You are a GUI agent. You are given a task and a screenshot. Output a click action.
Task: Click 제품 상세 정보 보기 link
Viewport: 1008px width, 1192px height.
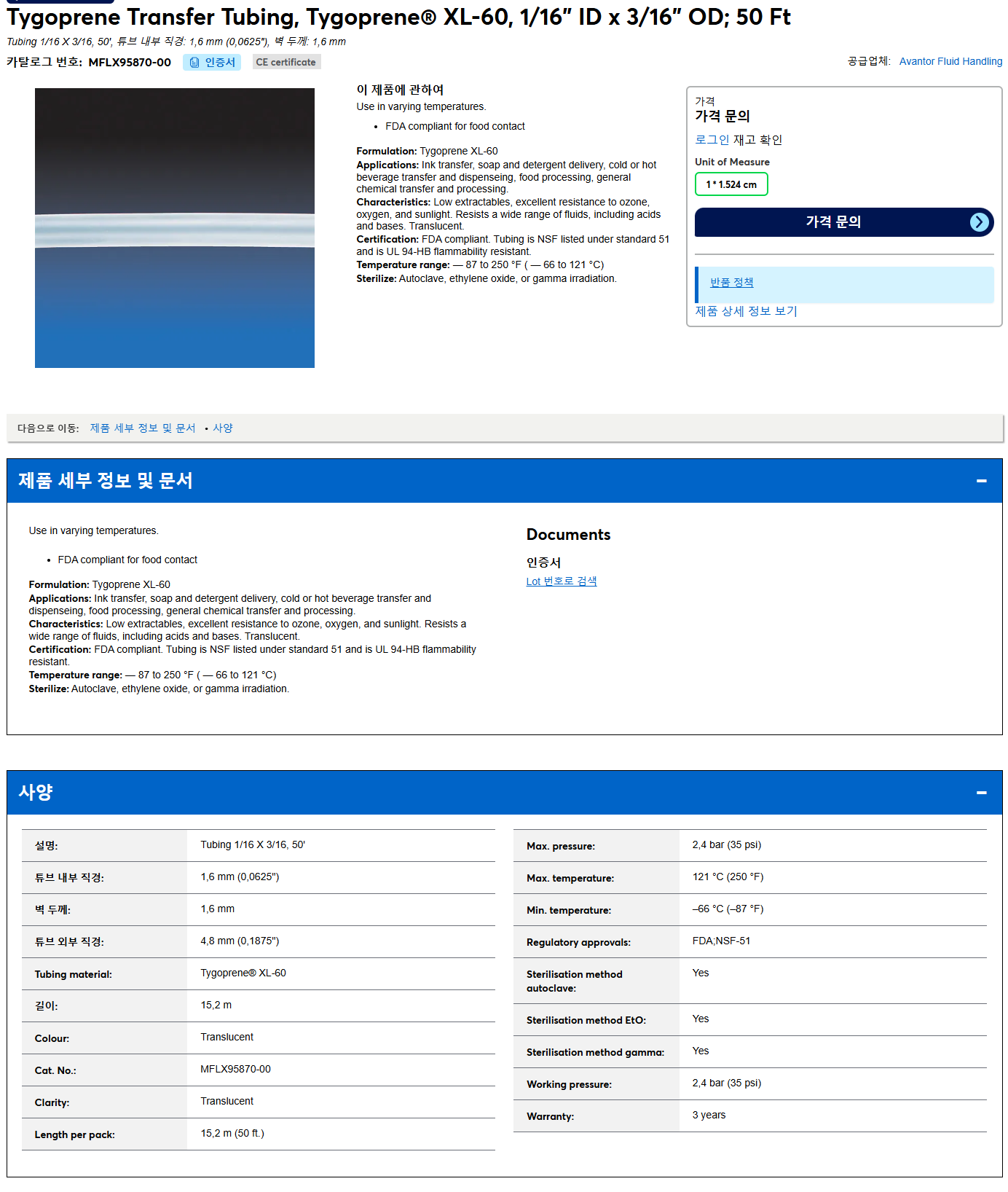click(746, 311)
